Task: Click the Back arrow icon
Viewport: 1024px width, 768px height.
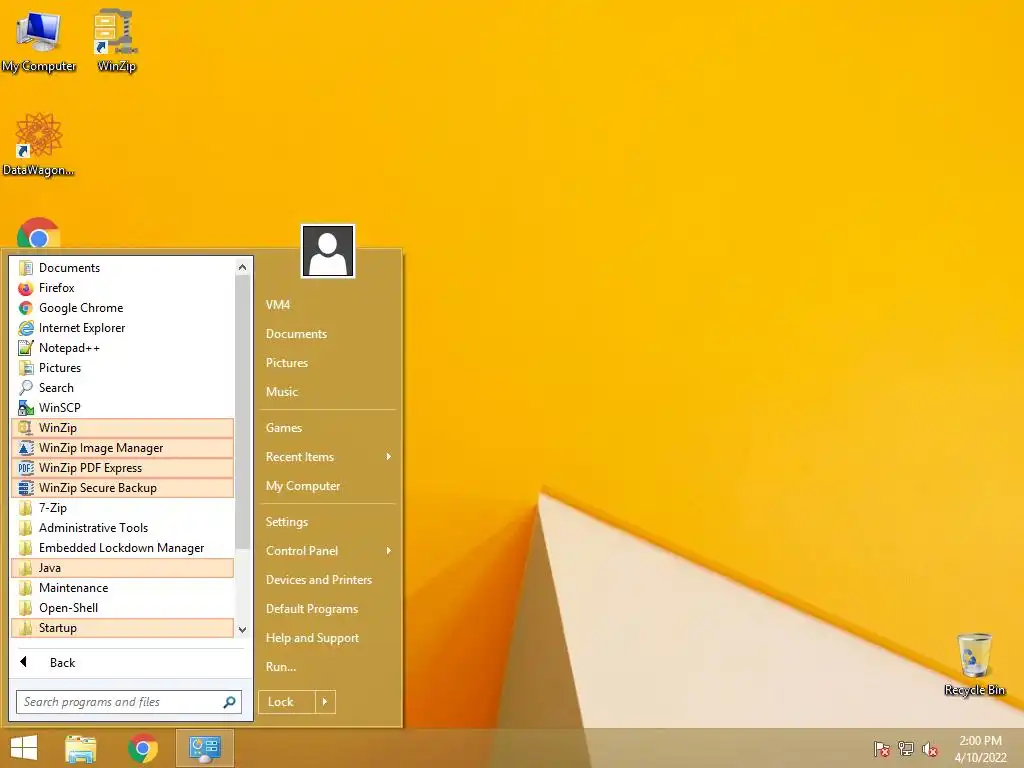Action: point(24,662)
